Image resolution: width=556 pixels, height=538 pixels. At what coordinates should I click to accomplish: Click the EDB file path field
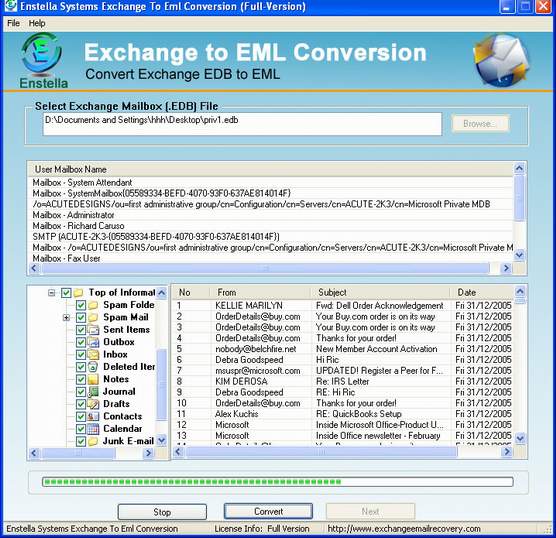(242, 124)
